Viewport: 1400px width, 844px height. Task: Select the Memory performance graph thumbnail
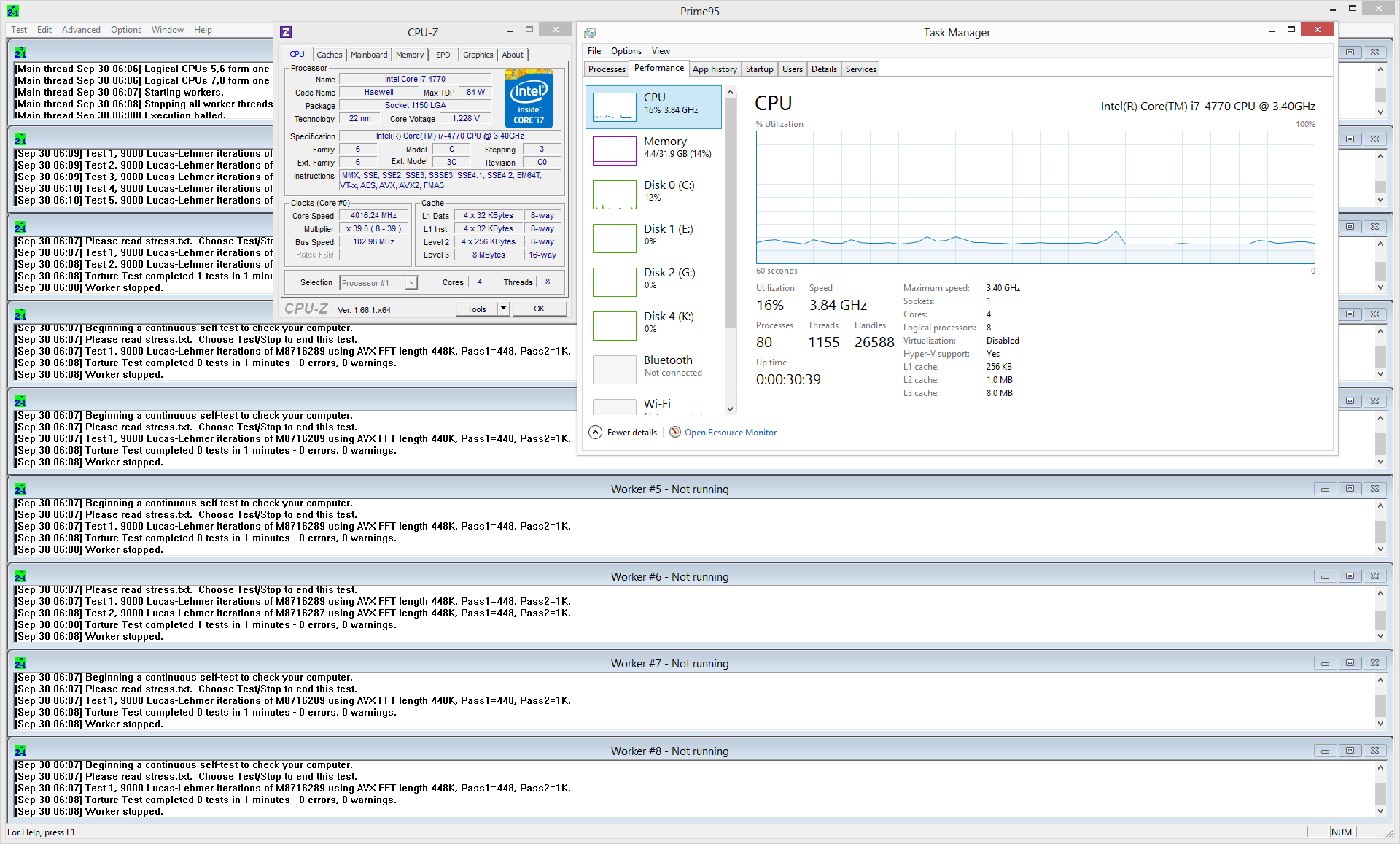(x=615, y=151)
